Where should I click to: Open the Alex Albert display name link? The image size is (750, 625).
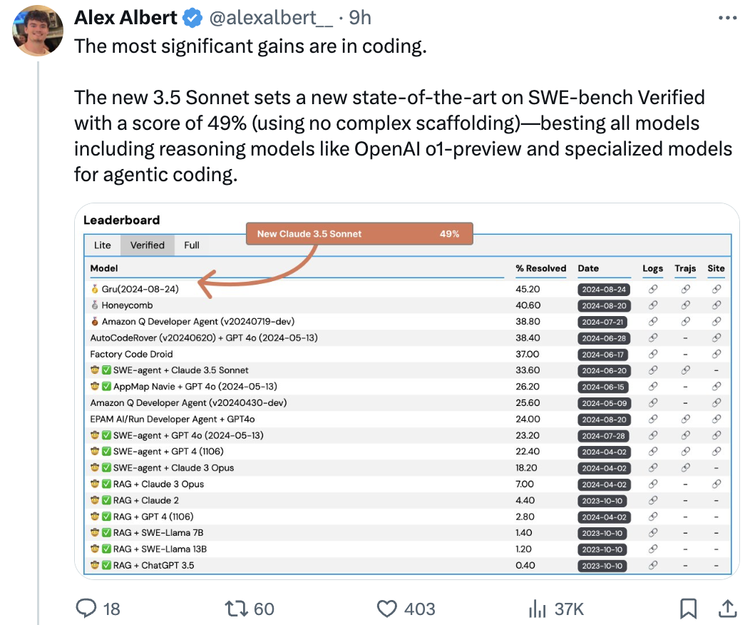coord(125,19)
